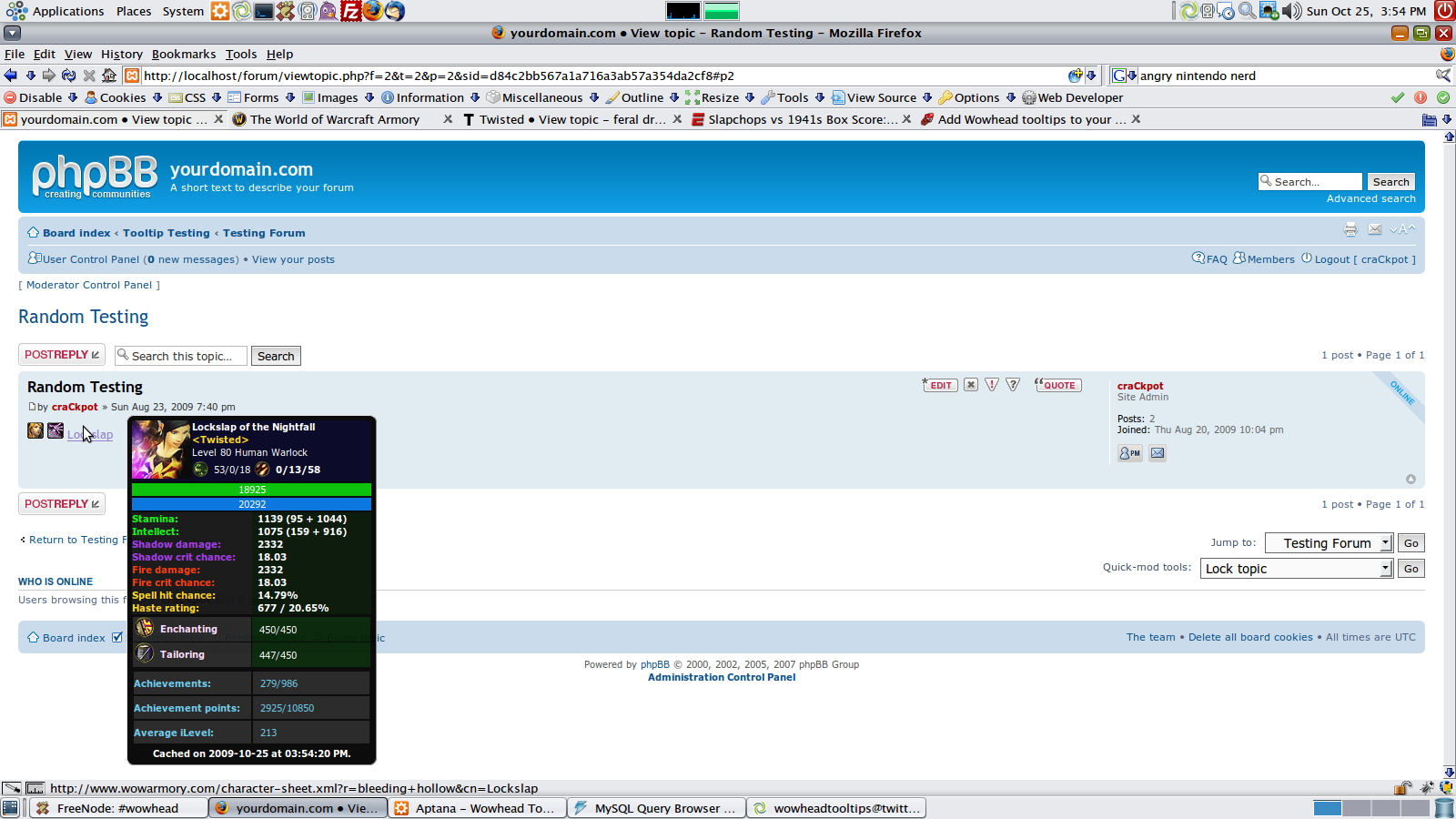1456x819 pixels.
Task: Expand the Information toolbar dropdown
Action: (x=475, y=97)
